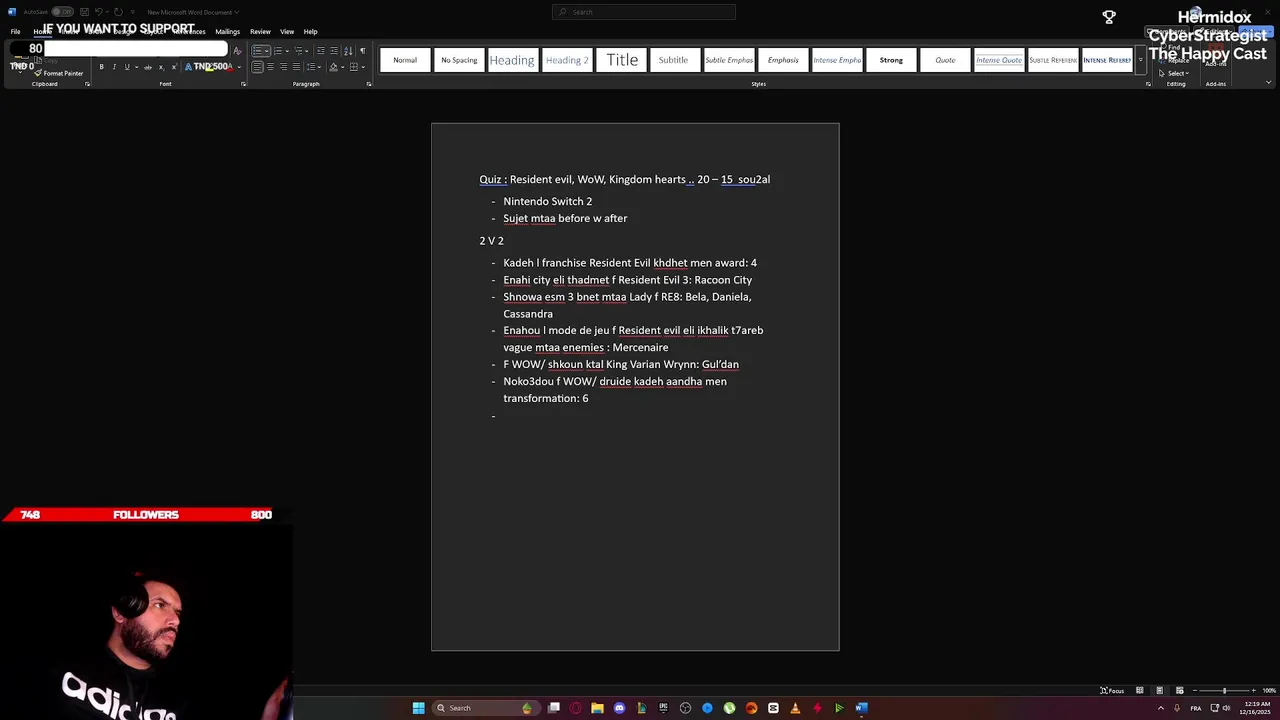Clear all formatting icon
This screenshot has width=1280, height=720.
tap(237, 51)
